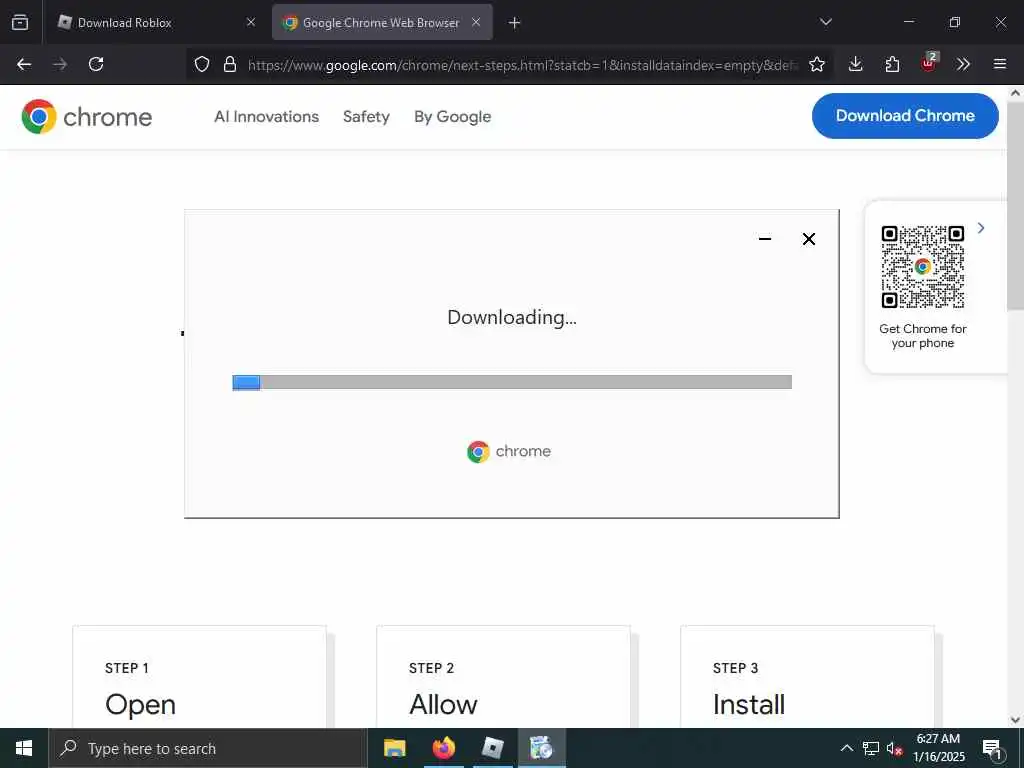Open the Firefox downloads panel
Viewport: 1024px width, 768px height.
pos(856,64)
